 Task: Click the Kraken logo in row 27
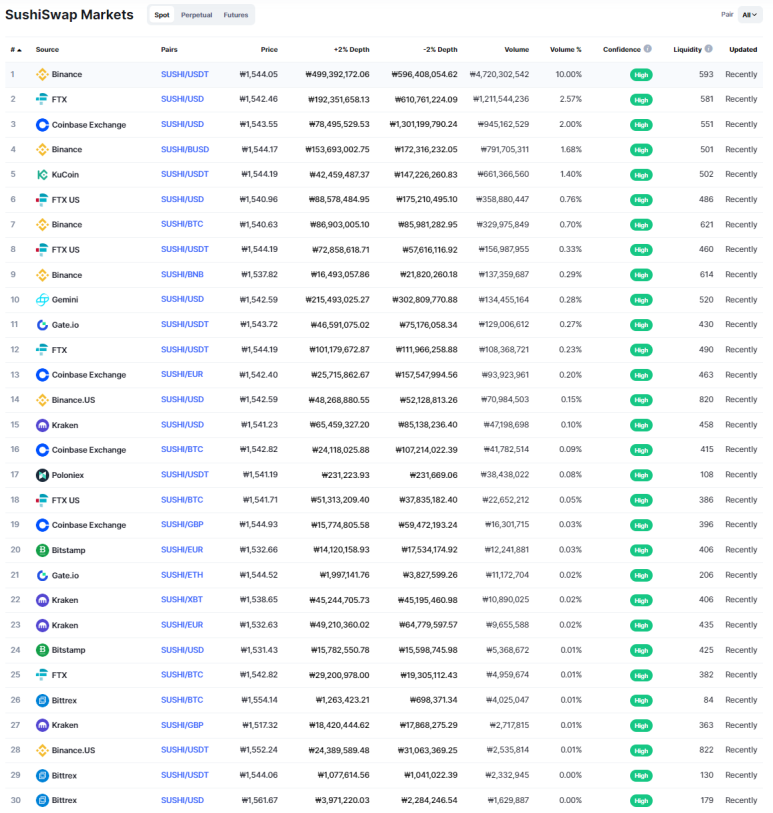42,725
